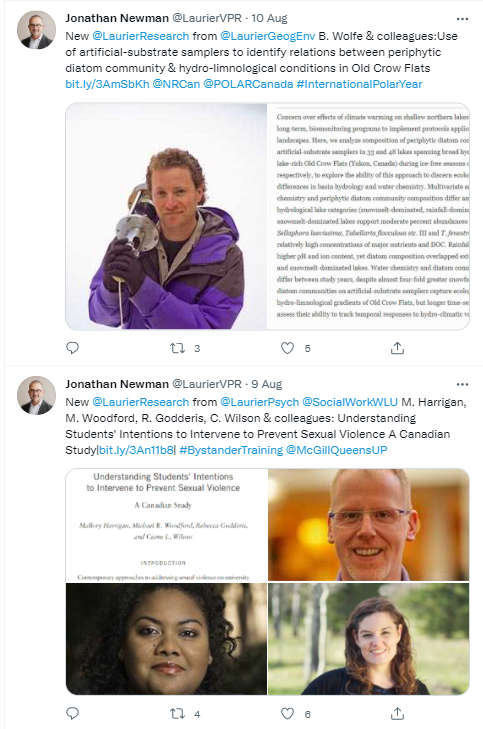Open the bit.ly/3An11b8 link

[x=136, y=450]
